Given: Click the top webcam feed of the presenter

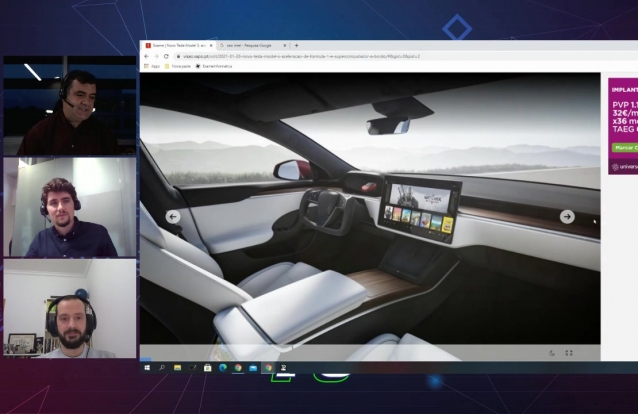Looking at the screenshot, I should (69, 105).
